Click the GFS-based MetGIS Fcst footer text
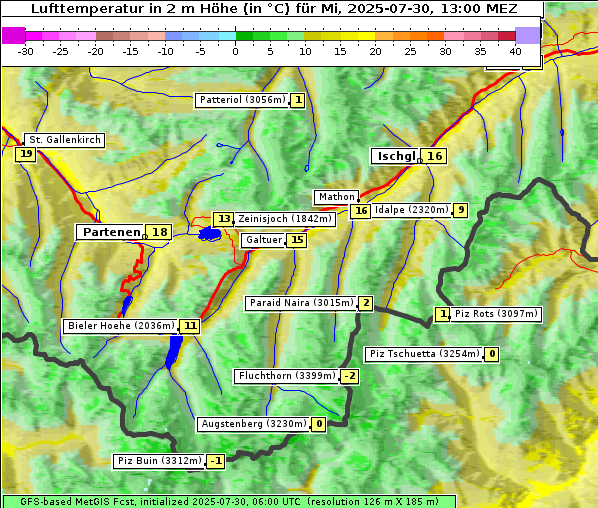This screenshot has height=508, width=598. point(229,502)
